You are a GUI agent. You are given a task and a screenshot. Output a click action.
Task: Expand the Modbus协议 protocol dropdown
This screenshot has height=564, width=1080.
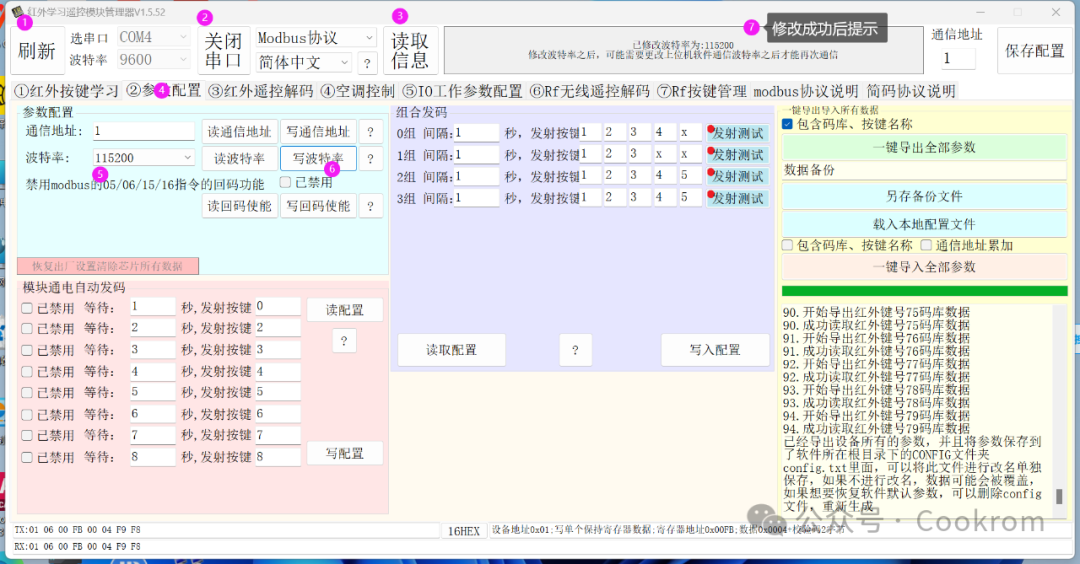pyautogui.click(x=315, y=37)
